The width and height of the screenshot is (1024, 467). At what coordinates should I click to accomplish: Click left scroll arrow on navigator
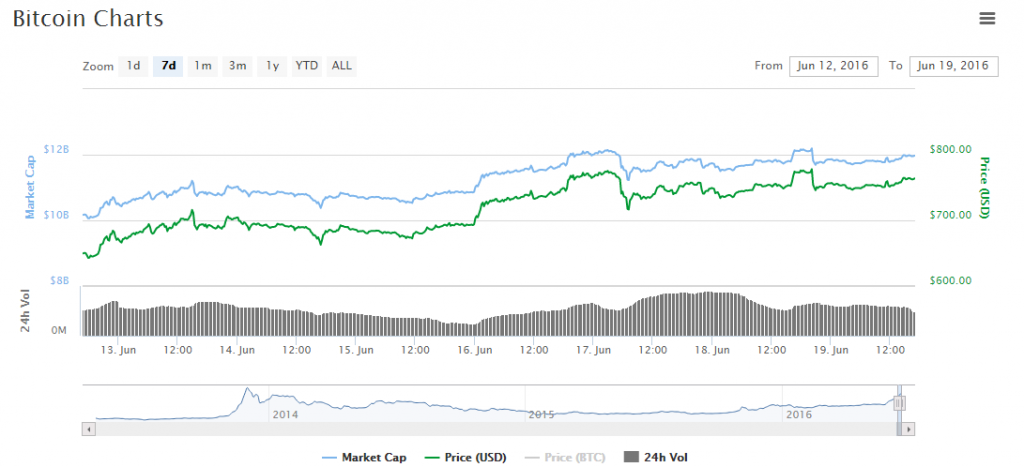click(88, 429)
